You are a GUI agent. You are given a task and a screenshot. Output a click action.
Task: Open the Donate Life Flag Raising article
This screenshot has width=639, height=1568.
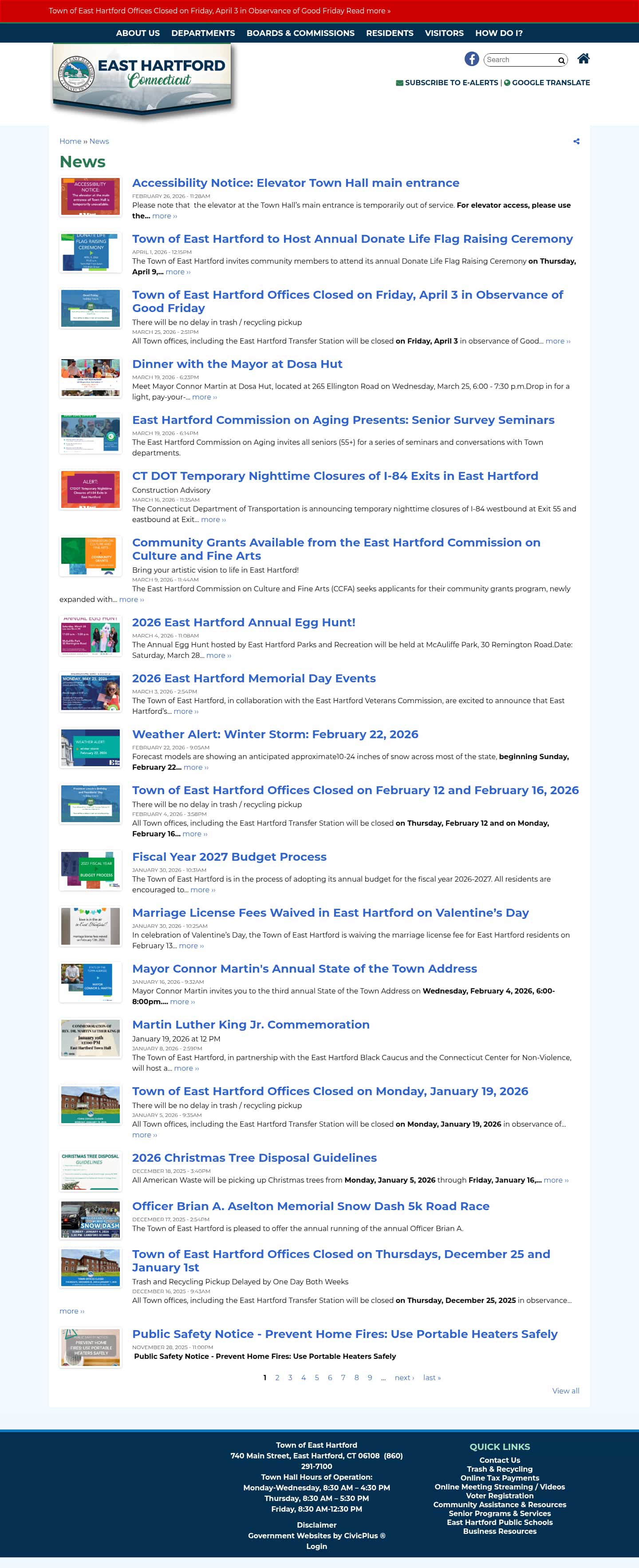click(x=352, y=238)
